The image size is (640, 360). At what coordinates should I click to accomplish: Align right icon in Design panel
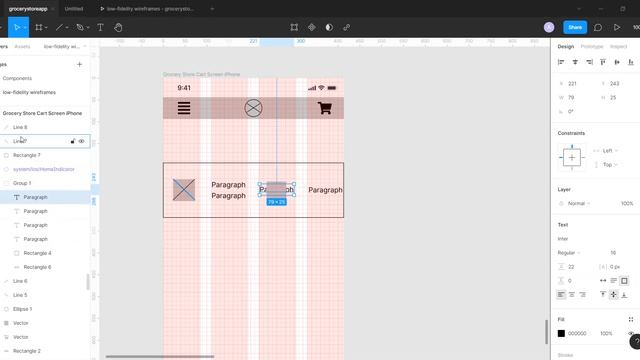589,62
